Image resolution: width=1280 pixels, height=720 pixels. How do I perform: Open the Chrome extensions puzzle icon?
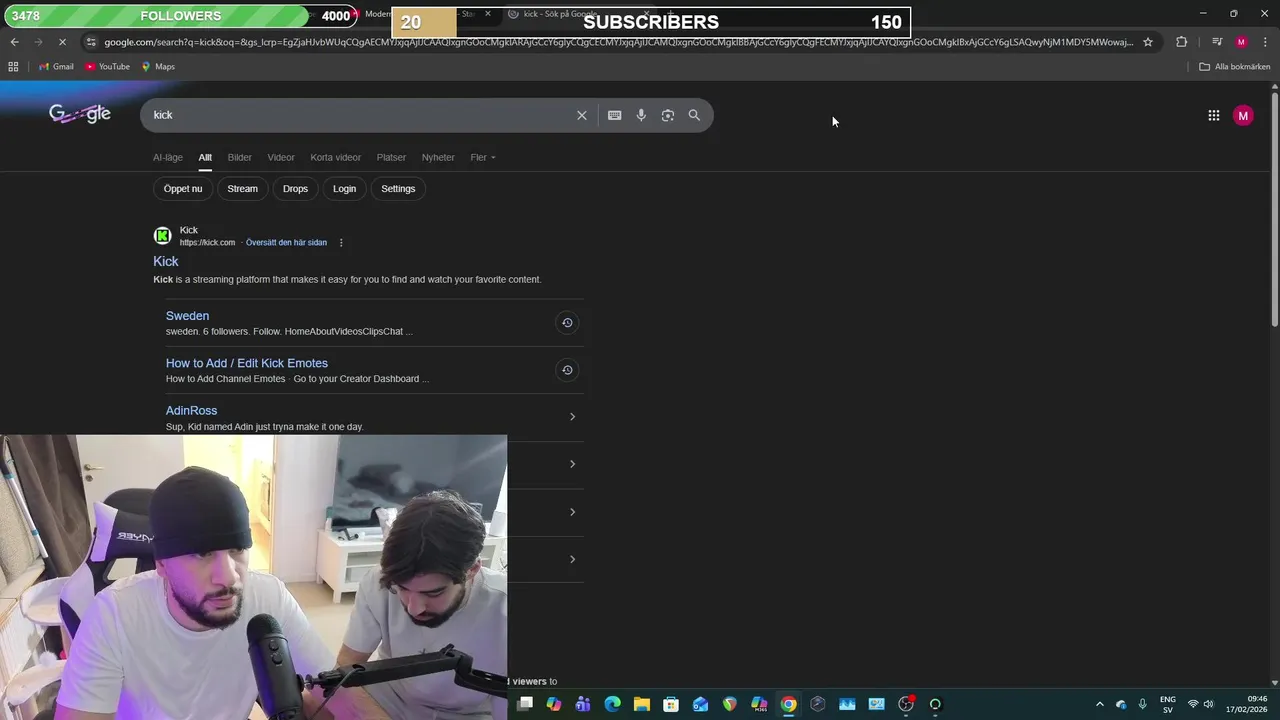point(1182,42)
